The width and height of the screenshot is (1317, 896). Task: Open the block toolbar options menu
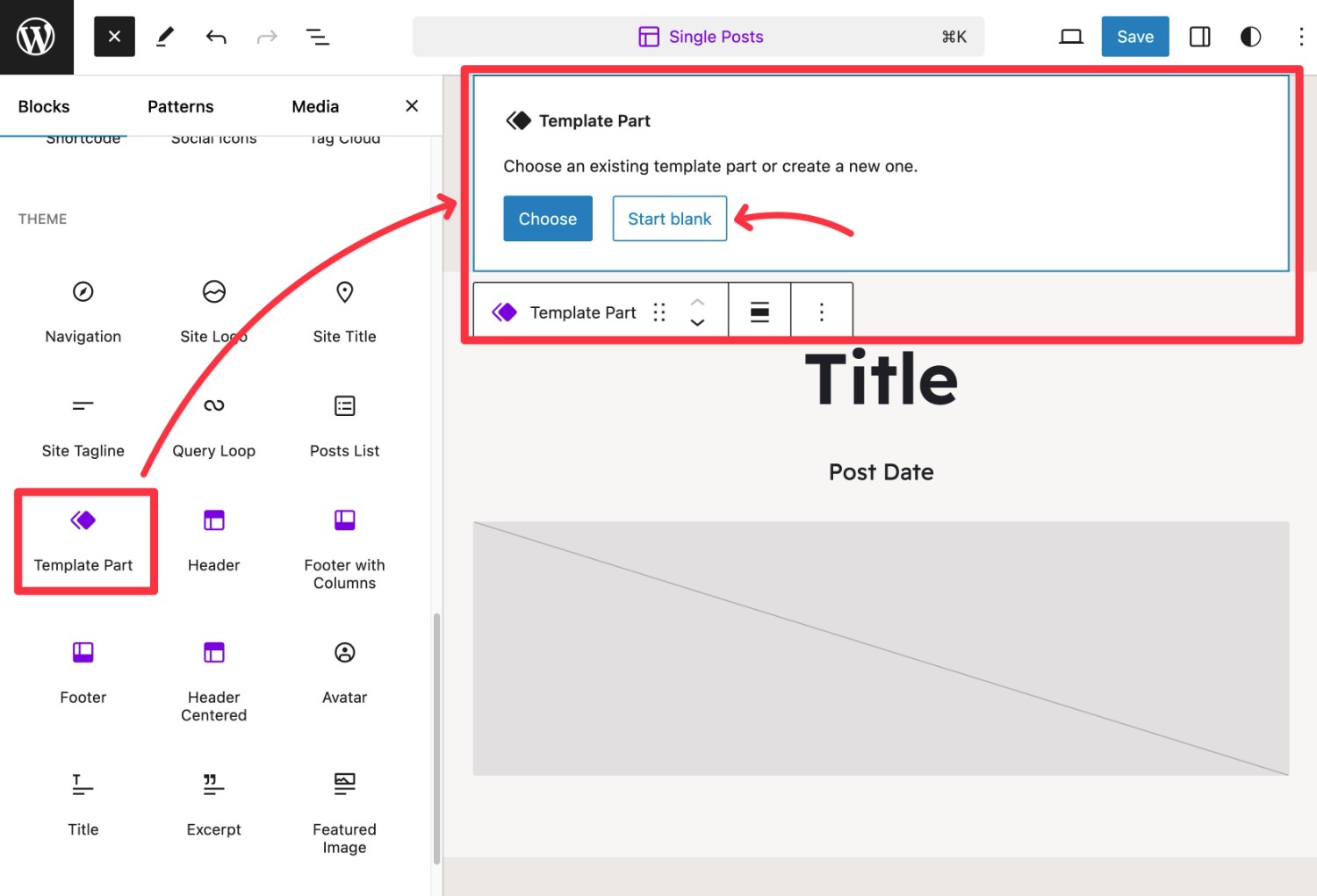pyautogui.click(x=822, y=312)
